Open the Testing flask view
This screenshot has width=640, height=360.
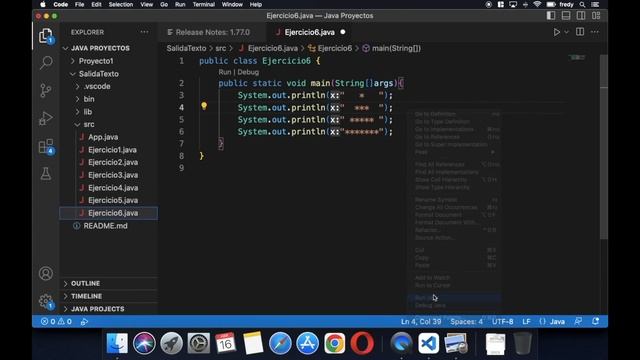(46, 173)
